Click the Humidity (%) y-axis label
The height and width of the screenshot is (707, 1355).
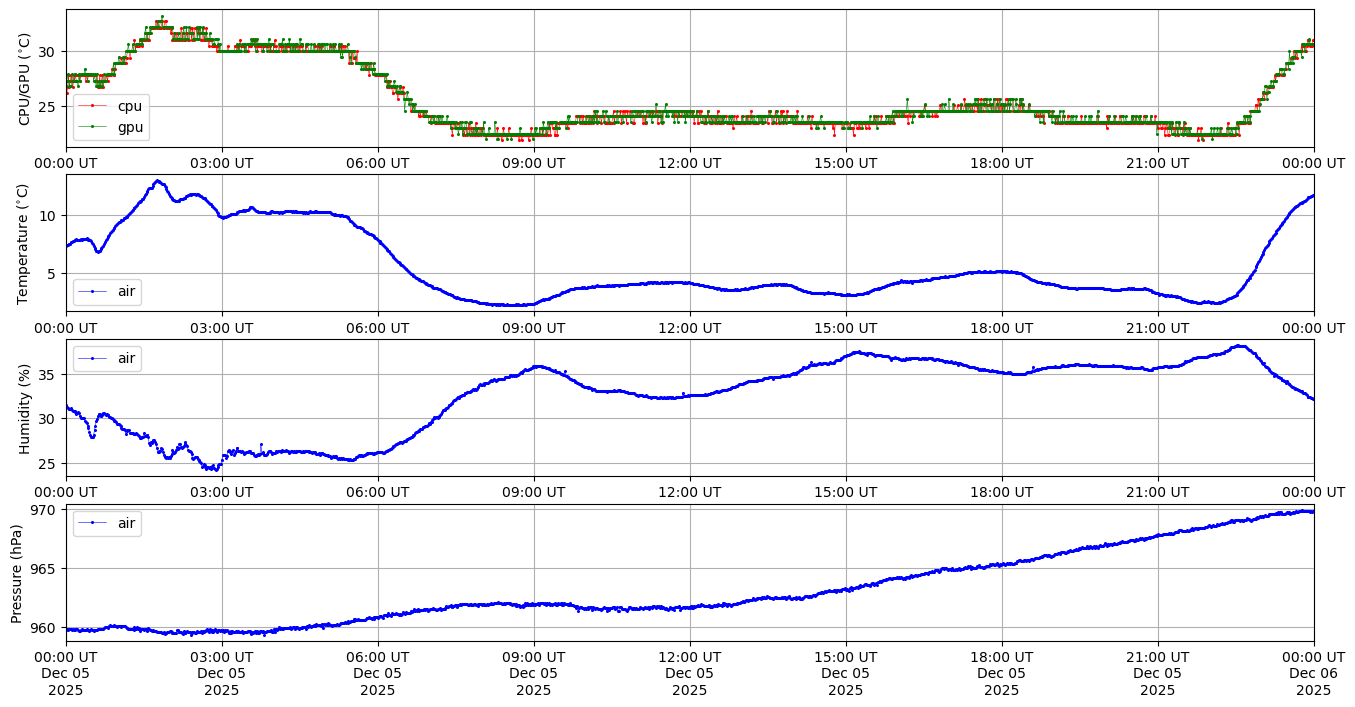pyautogui.click(x=26, y=408)
